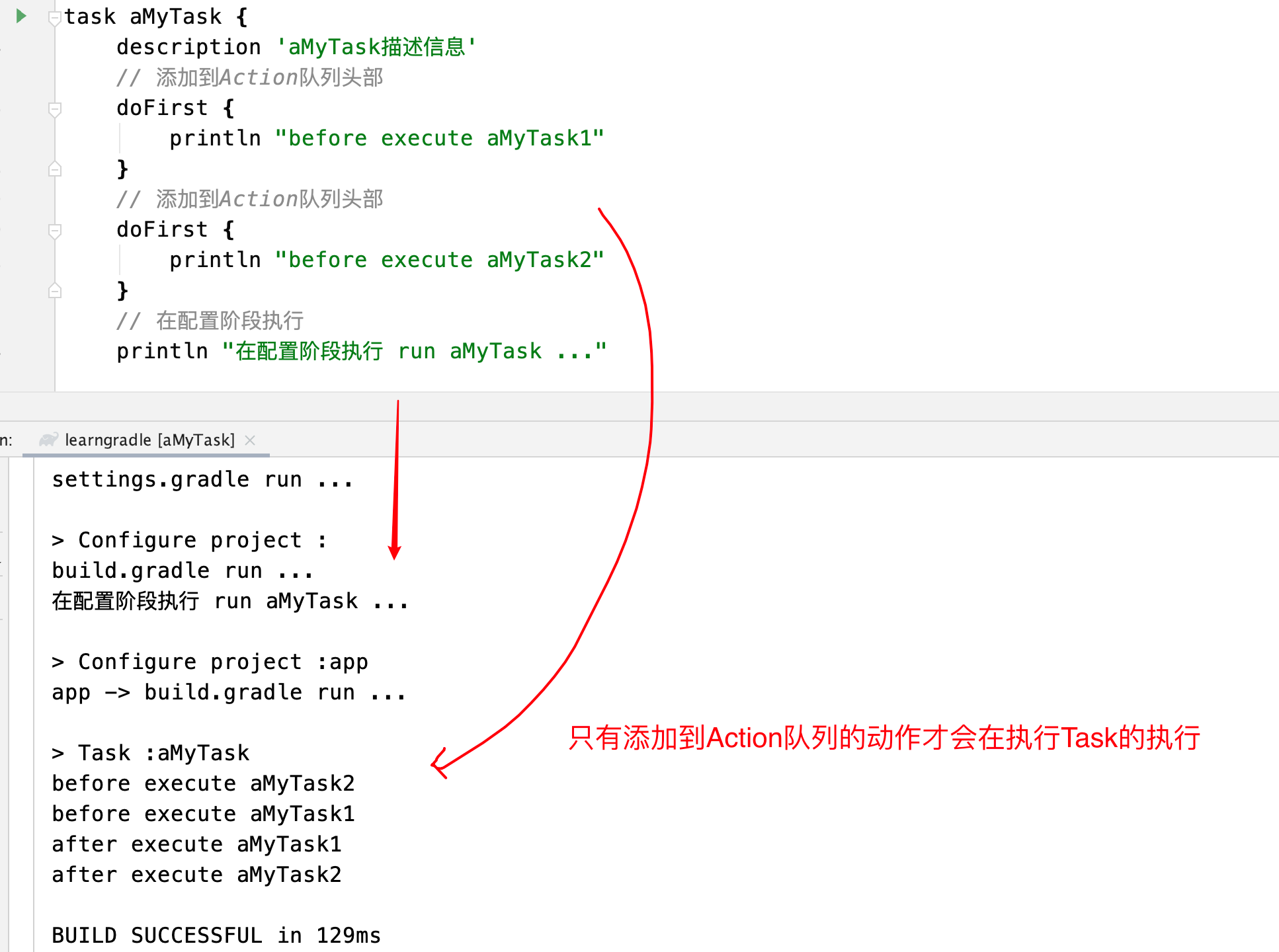
Task: Click the green run arrow beside task aMyTask
Action: [x=21, y=16]
